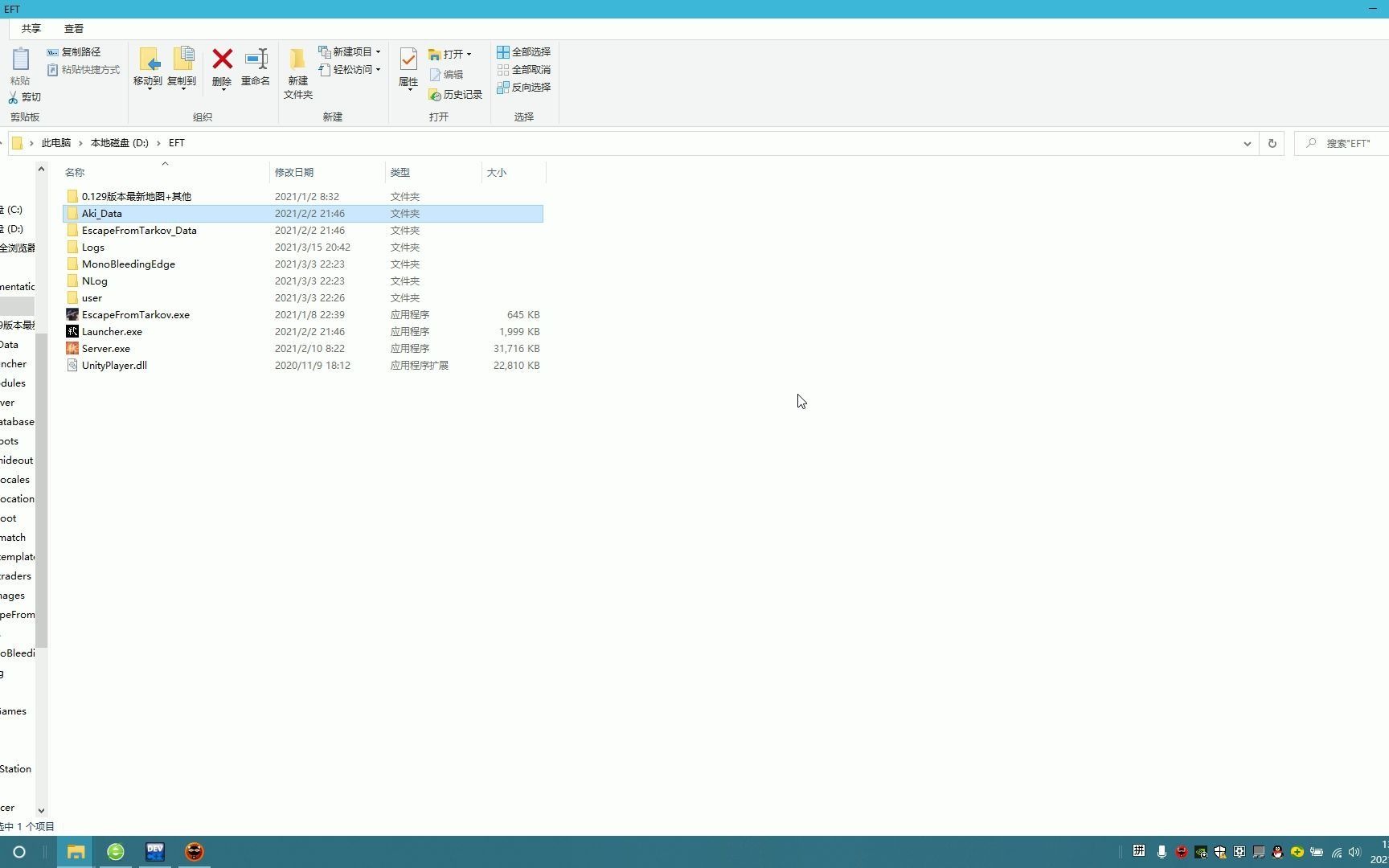This screenshot has height=868, width=1389.
Task: Sort by Date modified (修改日期) header
Action: click(328, 173)
